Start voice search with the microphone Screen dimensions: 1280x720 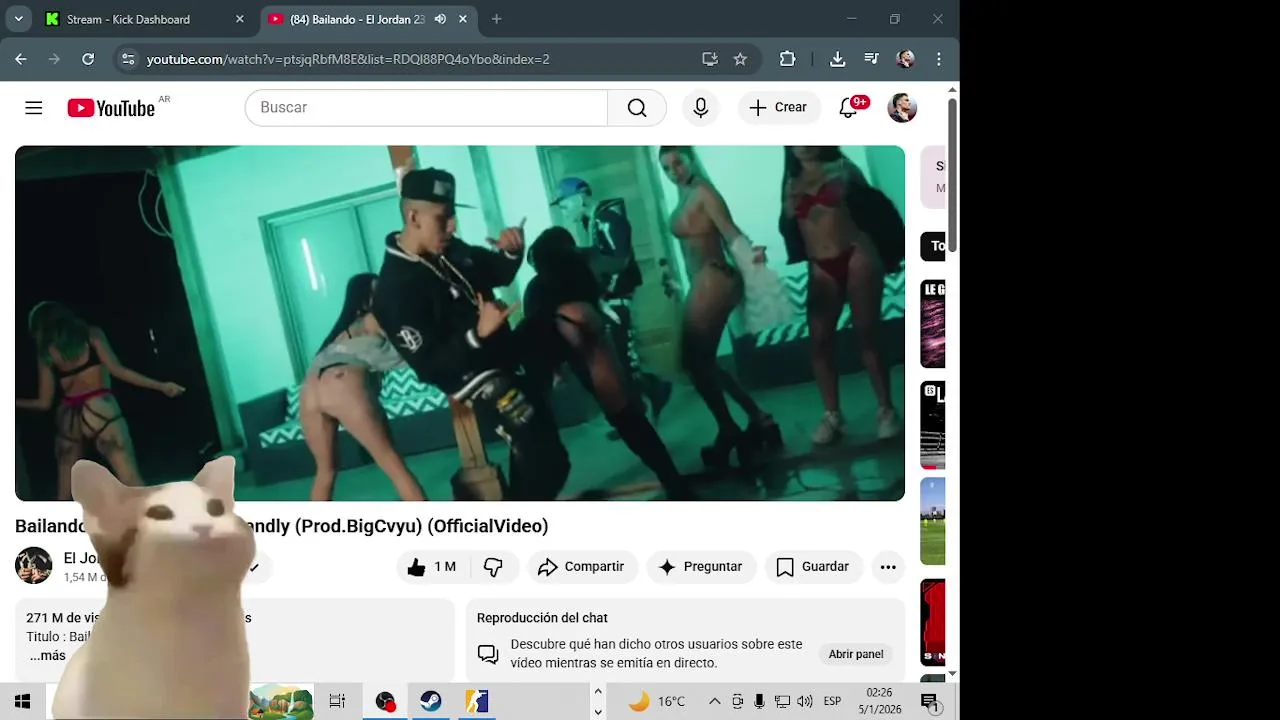701,108
